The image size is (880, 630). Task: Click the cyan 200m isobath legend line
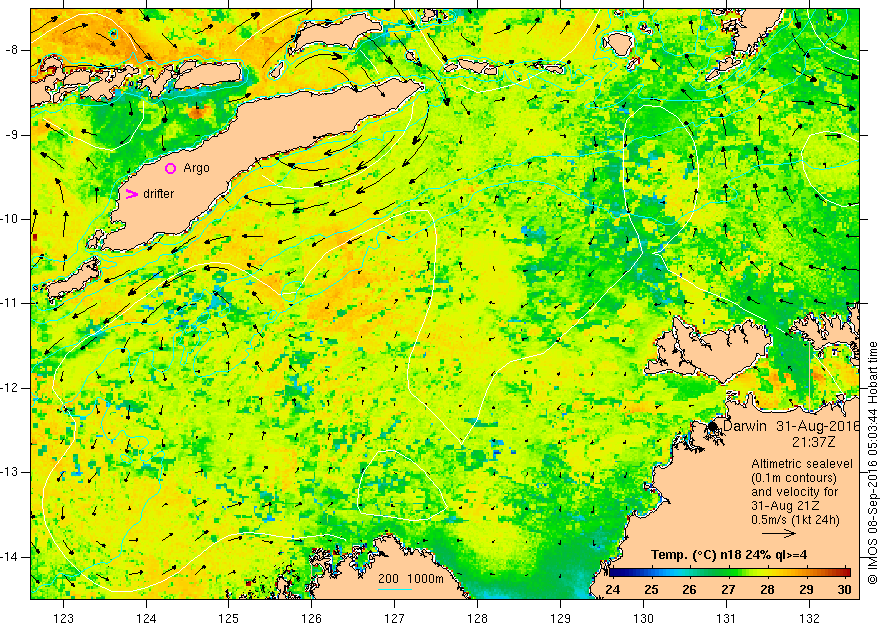pyautogui.click(x=395, y=589)
